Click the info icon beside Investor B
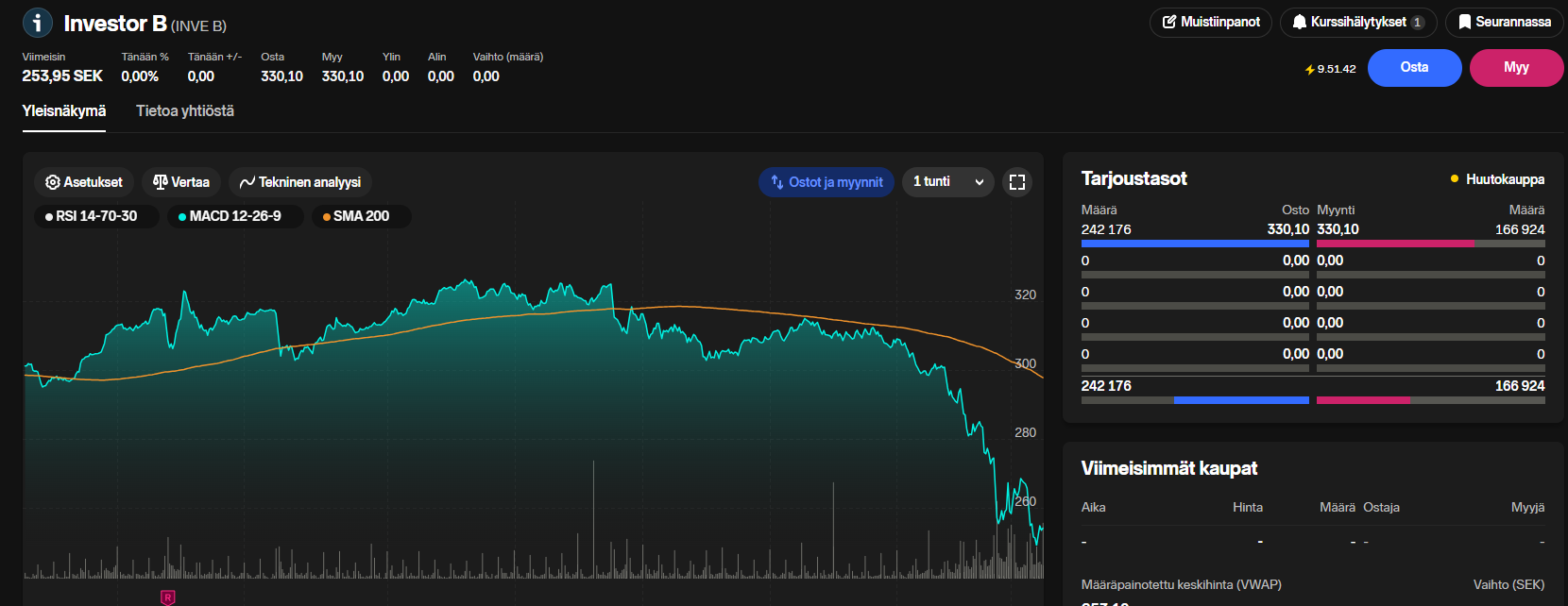 click(38, 23)
